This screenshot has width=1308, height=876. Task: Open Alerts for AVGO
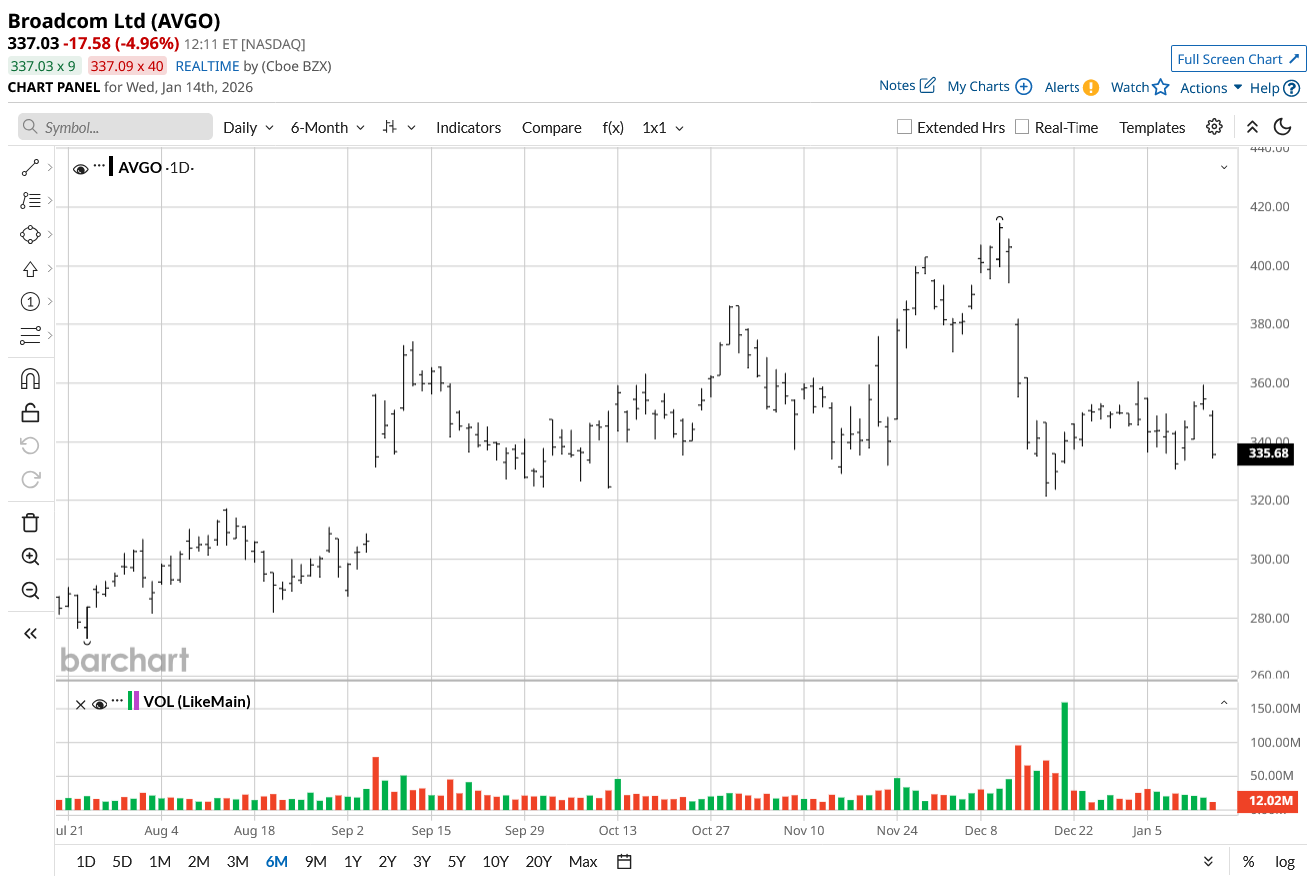[1072, 87]
